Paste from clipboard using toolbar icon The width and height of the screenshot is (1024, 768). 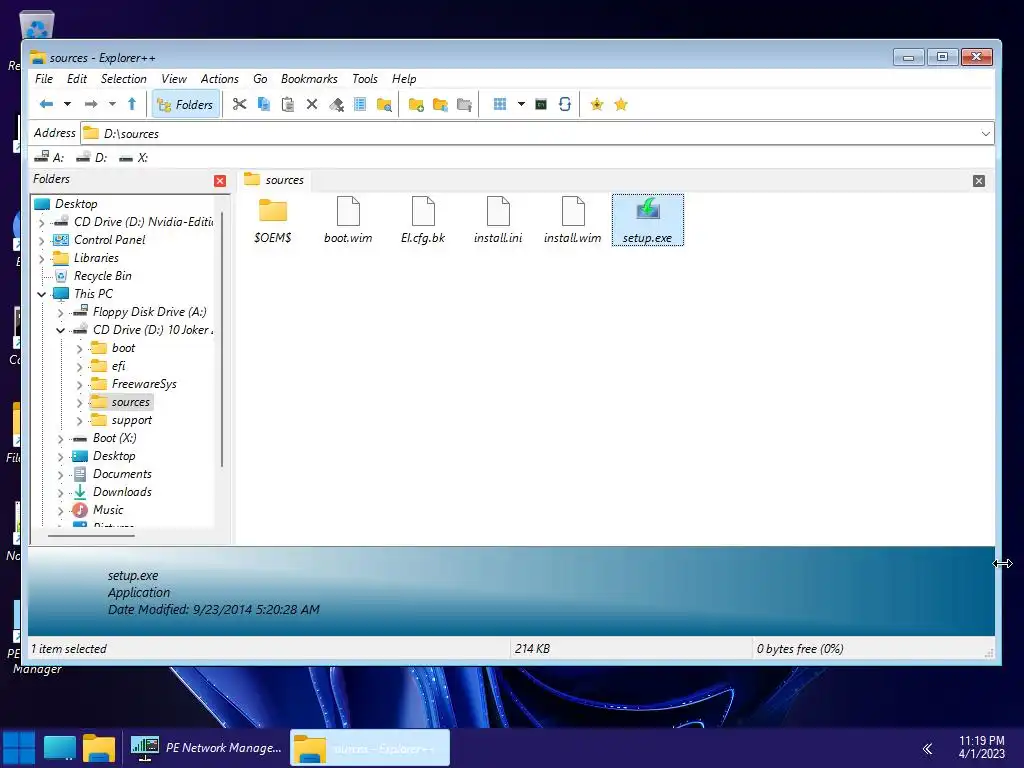288,104
